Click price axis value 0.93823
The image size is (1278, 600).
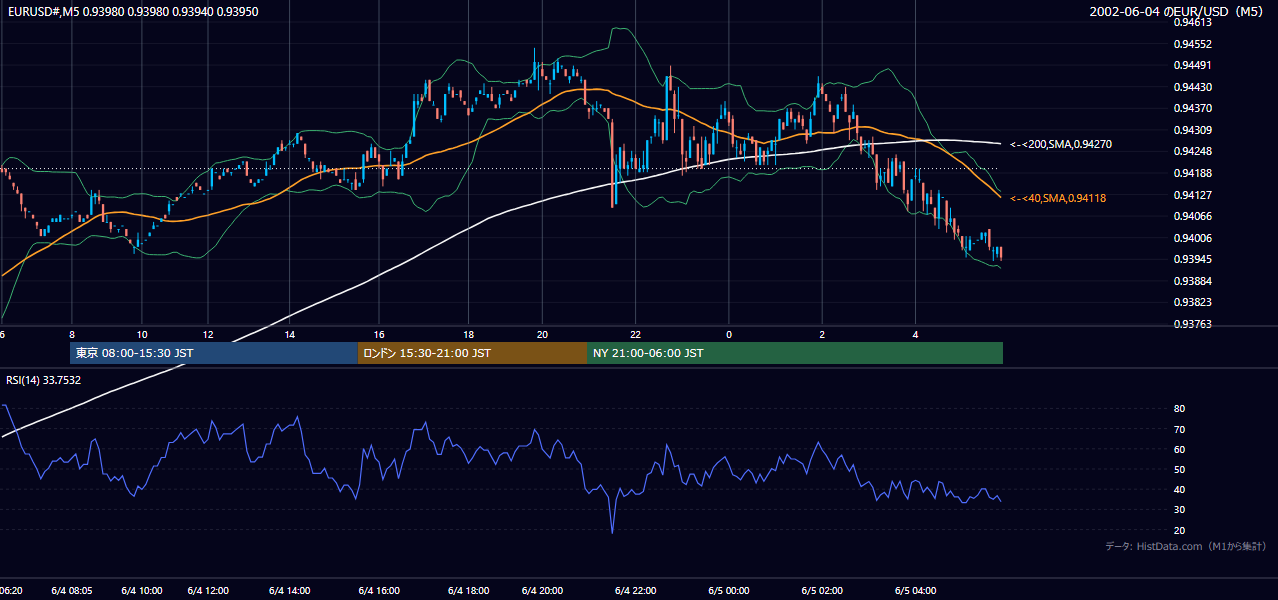(1192, 302)
